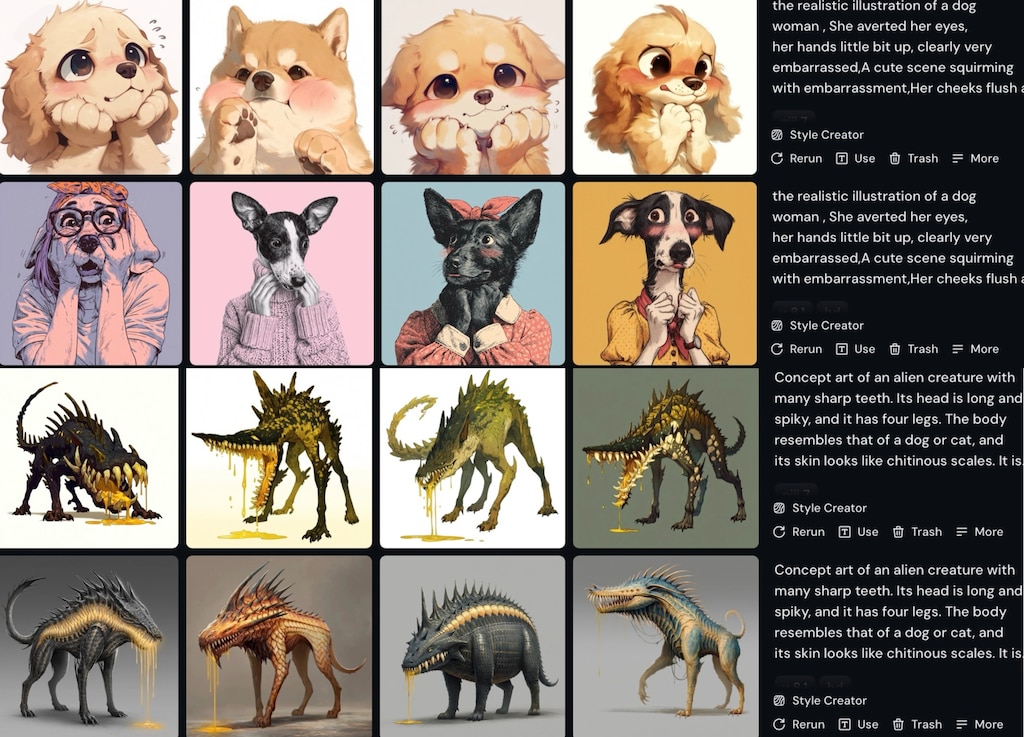
Task: Open More menu in third alien creature row
Action: (x=979, y=532)
